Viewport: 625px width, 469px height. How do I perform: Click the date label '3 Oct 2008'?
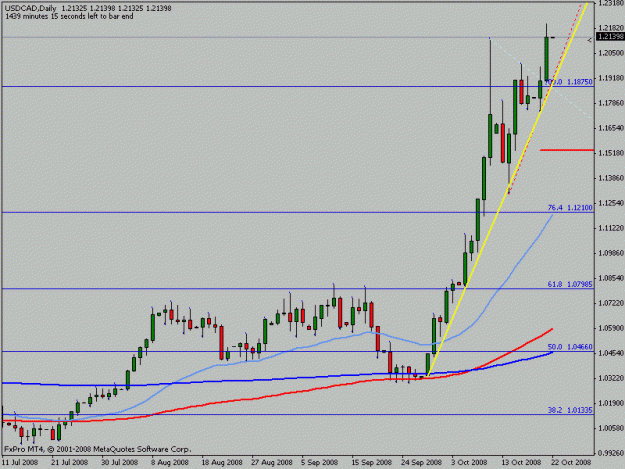[x=469, y=462]
